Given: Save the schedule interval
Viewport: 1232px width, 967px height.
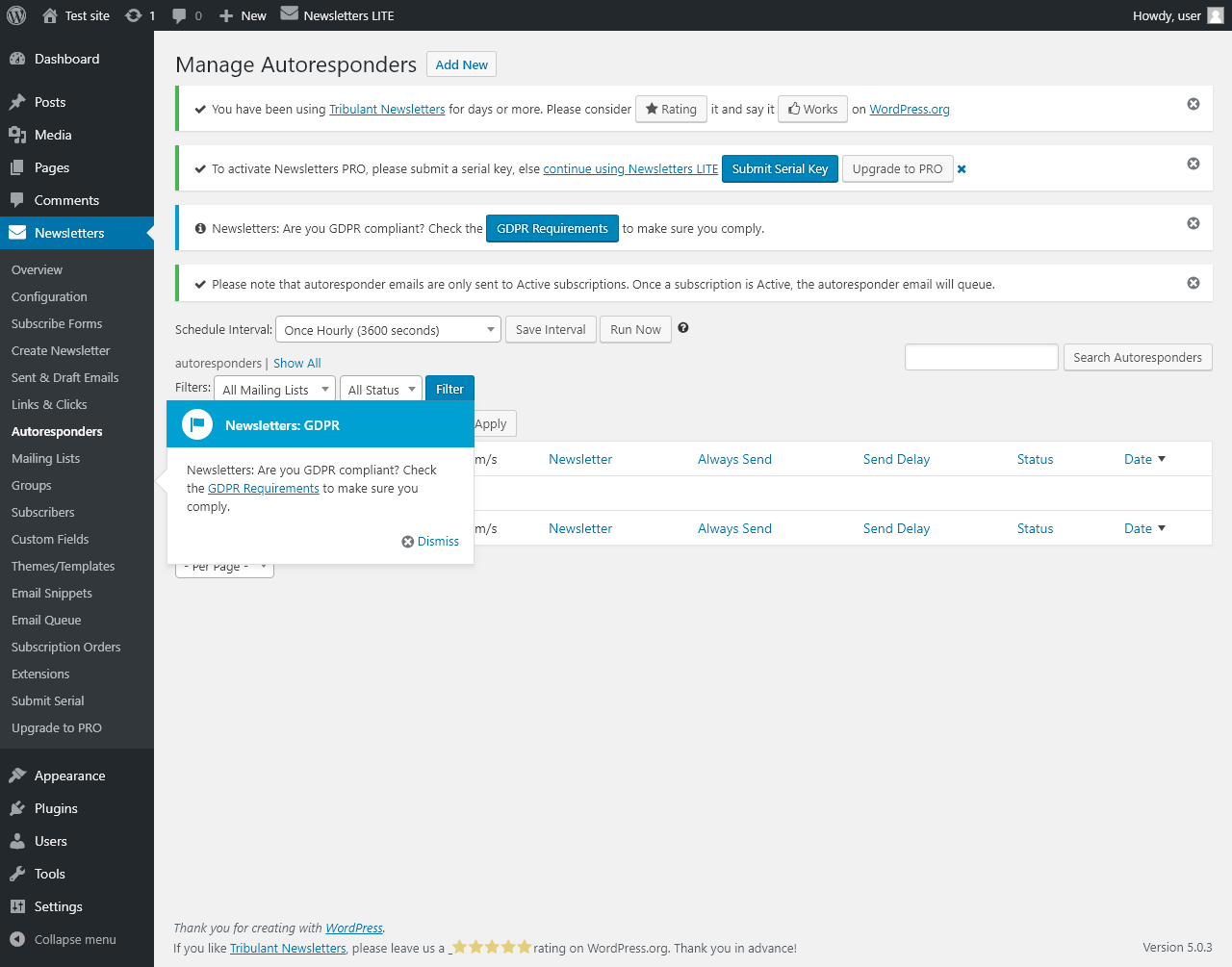Looking at the screenshot, I should [x=551, y=329].
